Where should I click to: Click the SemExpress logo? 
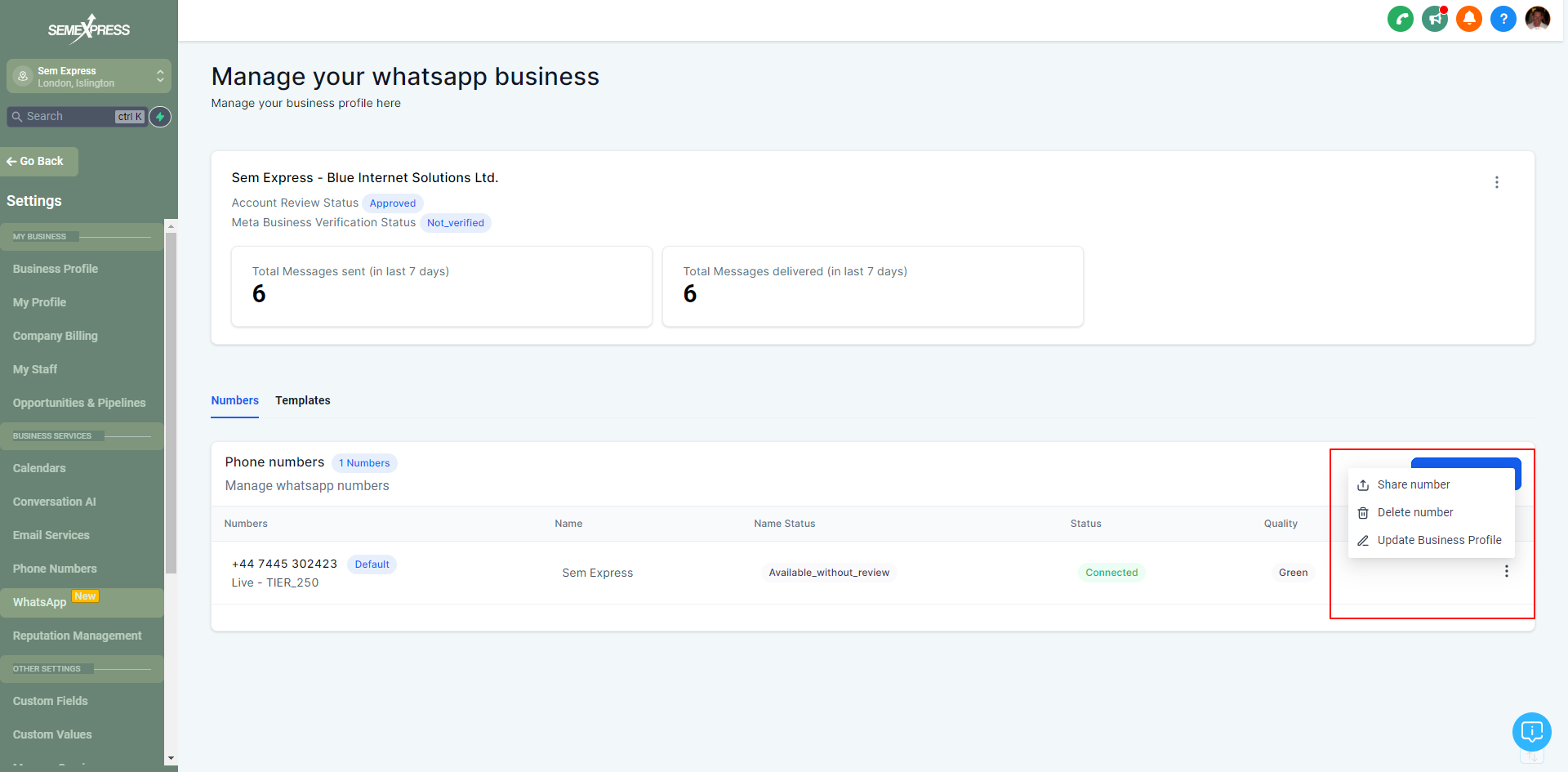pyautogui.click(x=89, y=29)
